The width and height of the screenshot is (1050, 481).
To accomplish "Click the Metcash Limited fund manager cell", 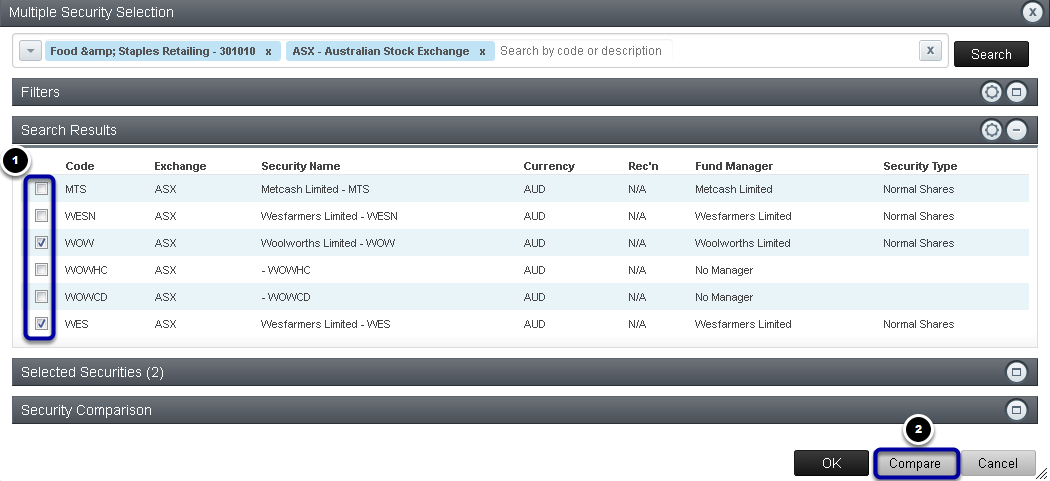I will [x=734, y=189].
